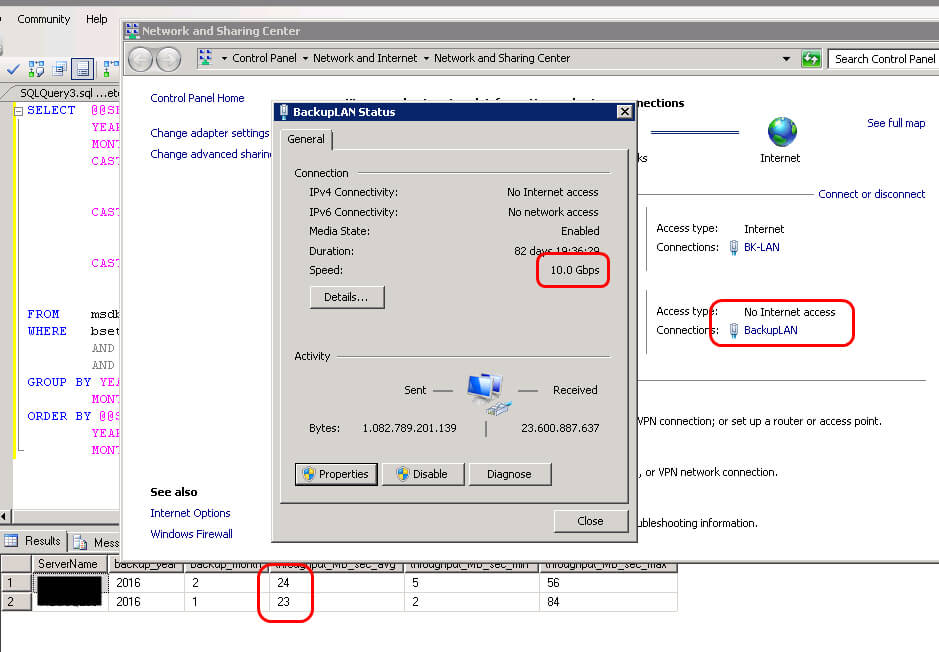939x652 pixels.
Task: Switch to the Messages tab
Action: pos(95,542)
